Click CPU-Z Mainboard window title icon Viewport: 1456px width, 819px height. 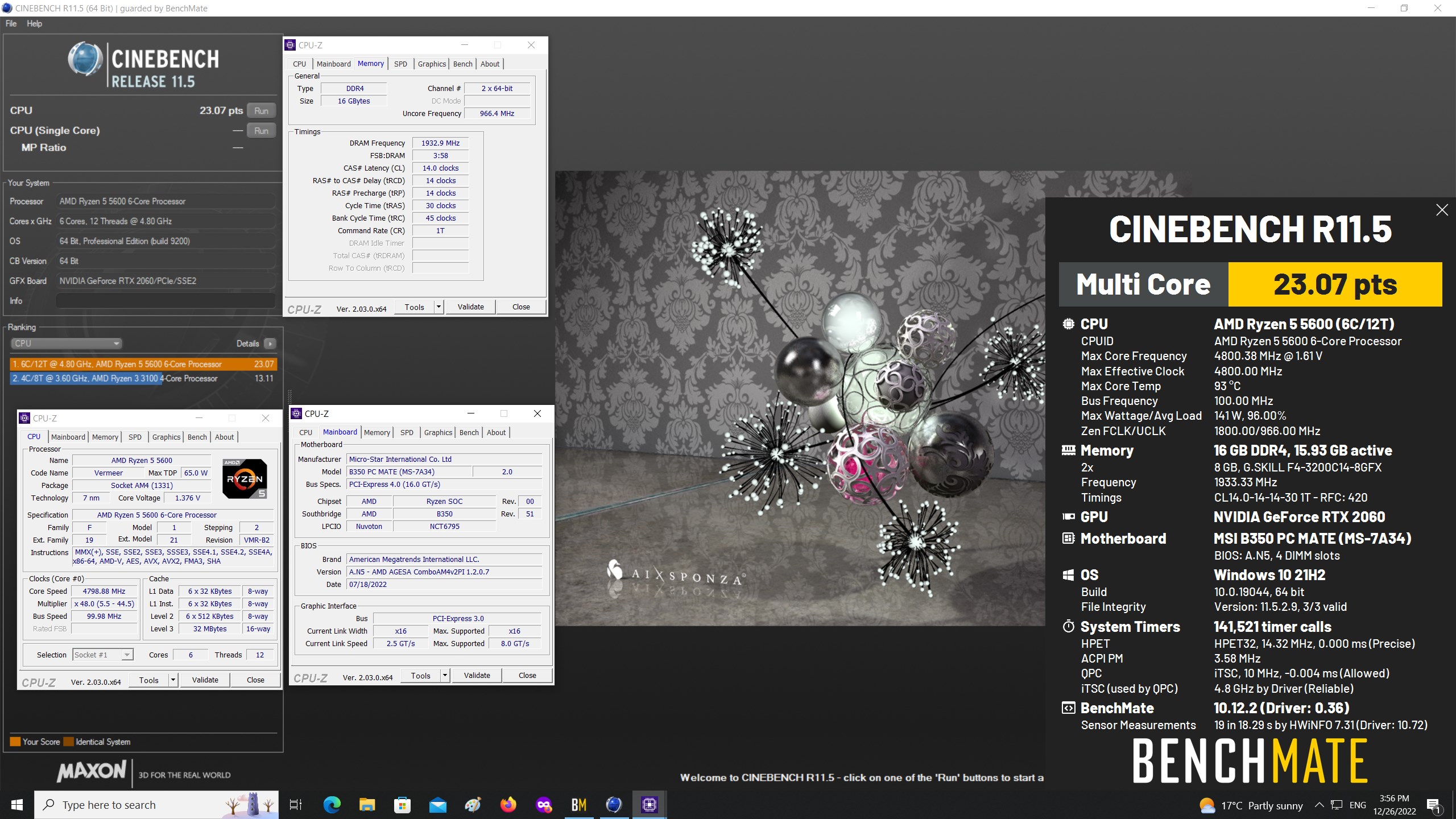296,413
